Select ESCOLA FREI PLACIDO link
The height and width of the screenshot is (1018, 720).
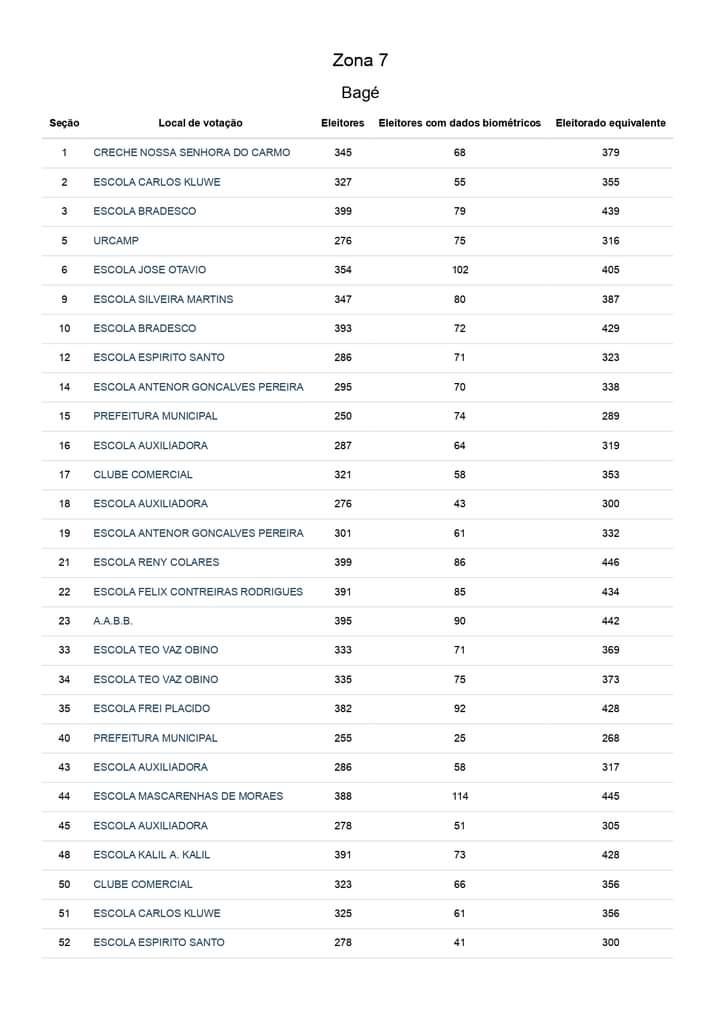click(151, 708)
